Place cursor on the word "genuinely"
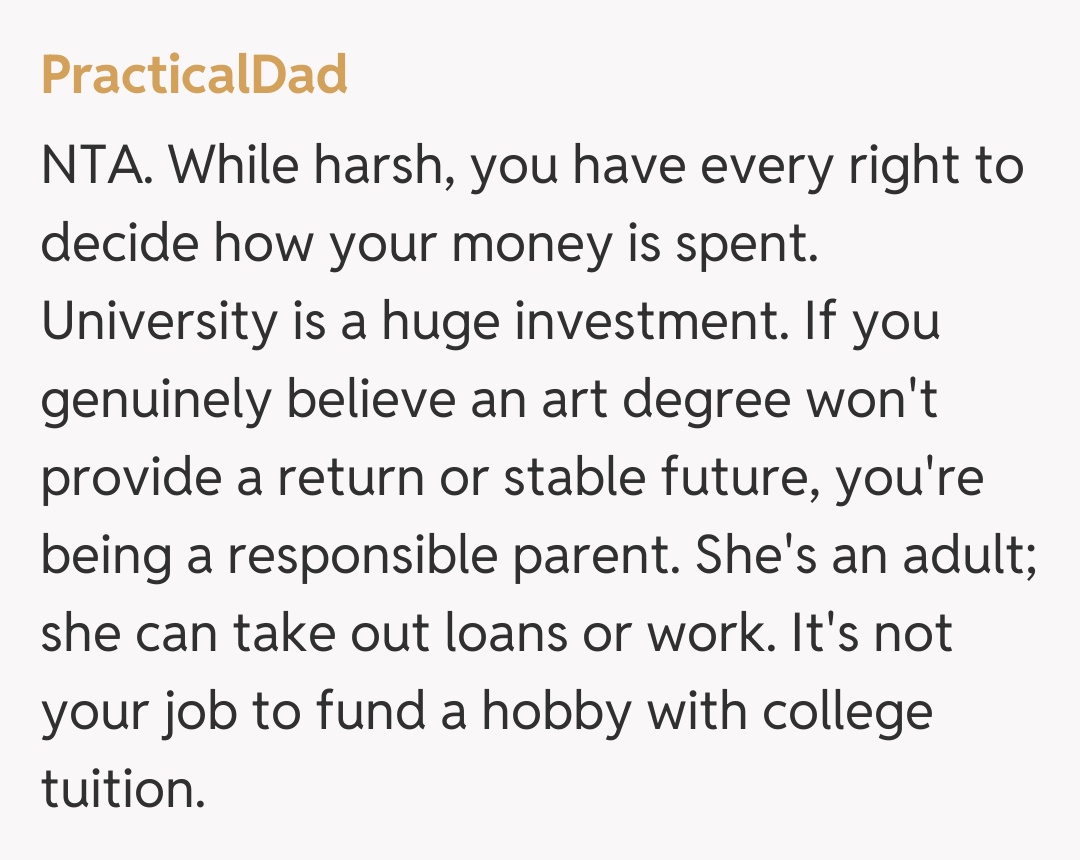1080x860 pixels. 156,400
